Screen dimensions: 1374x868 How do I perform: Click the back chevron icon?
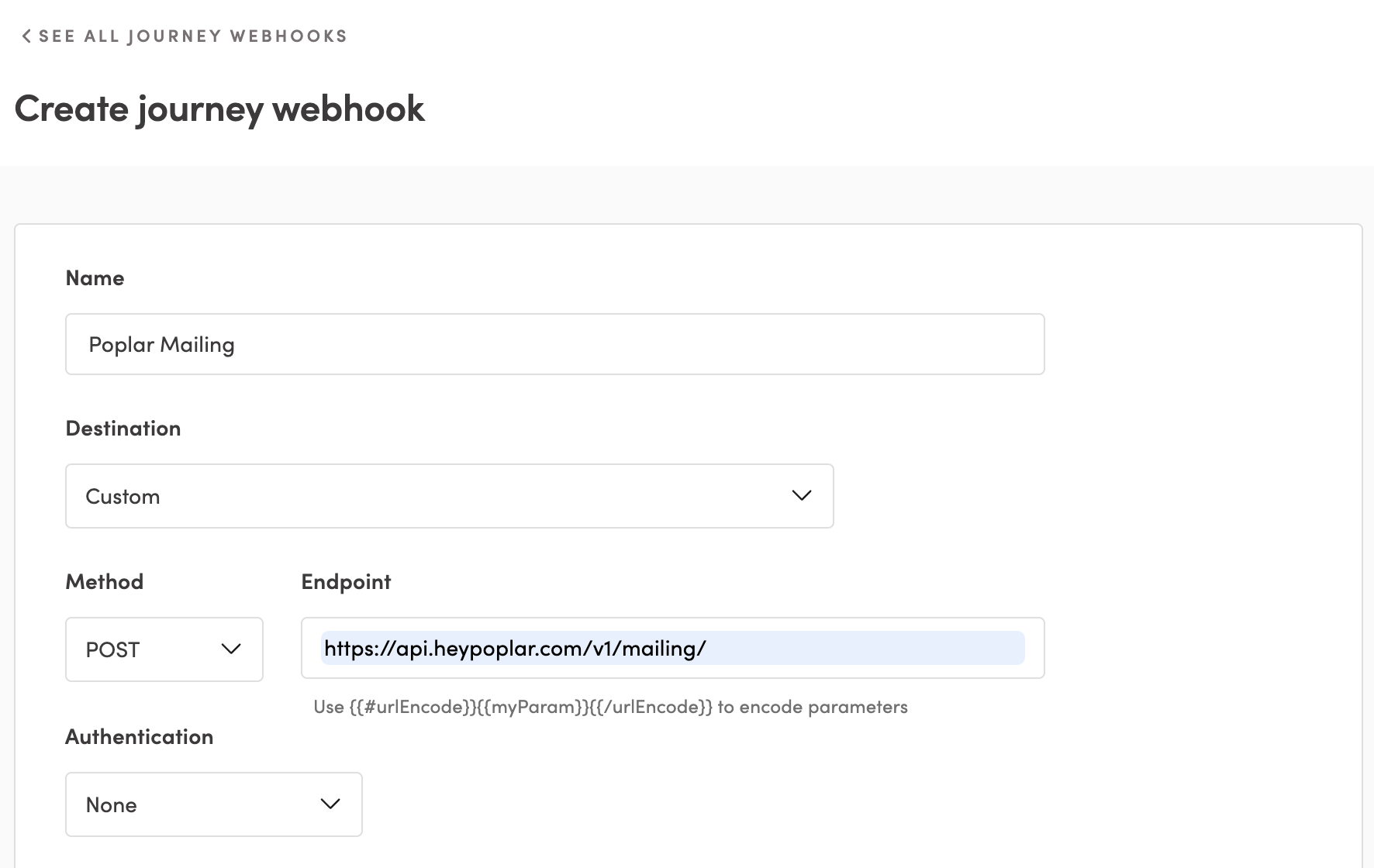(26, 36)
